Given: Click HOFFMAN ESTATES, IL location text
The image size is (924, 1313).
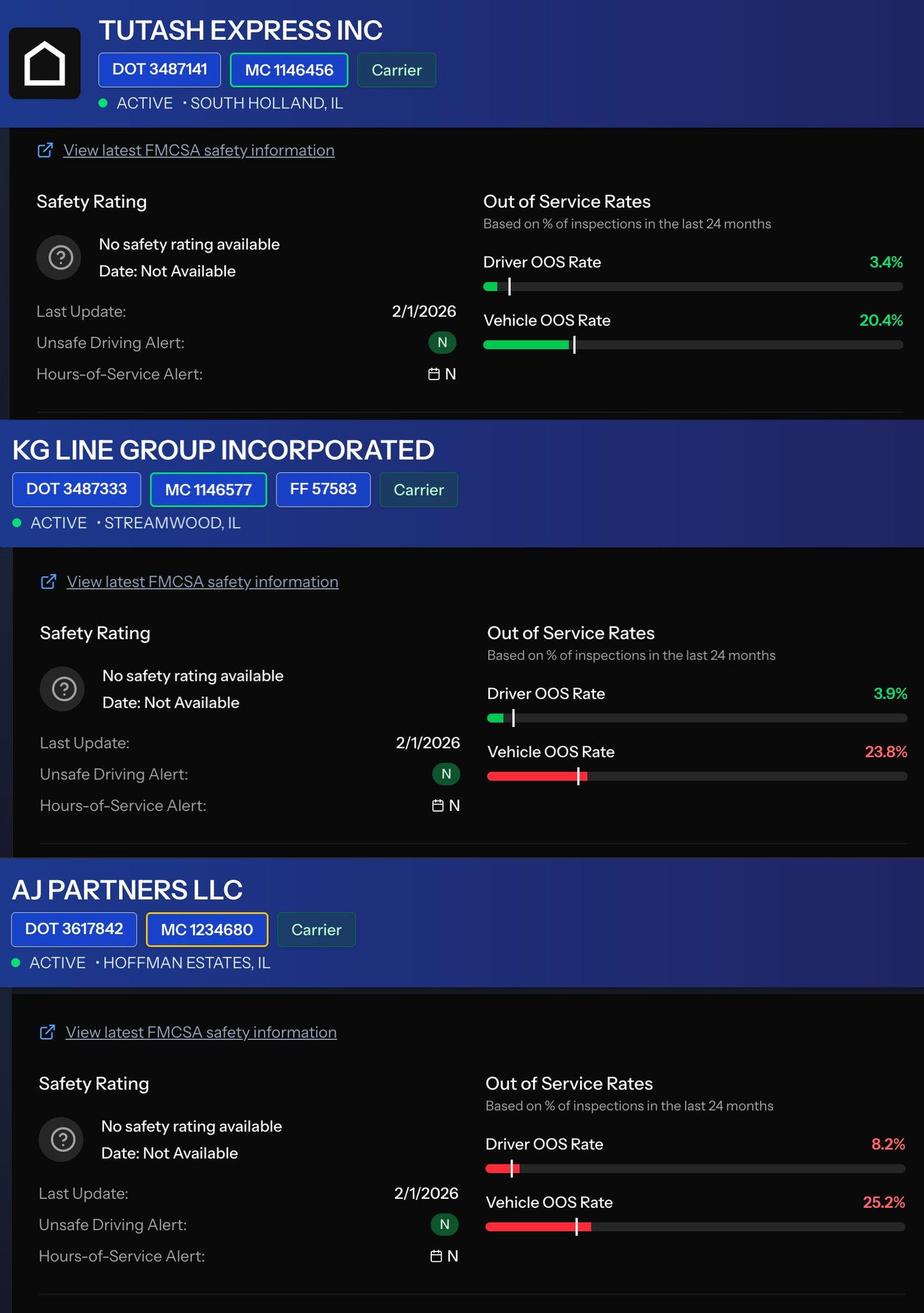Looking at the screenshot, I should click(x=186, y=963).
